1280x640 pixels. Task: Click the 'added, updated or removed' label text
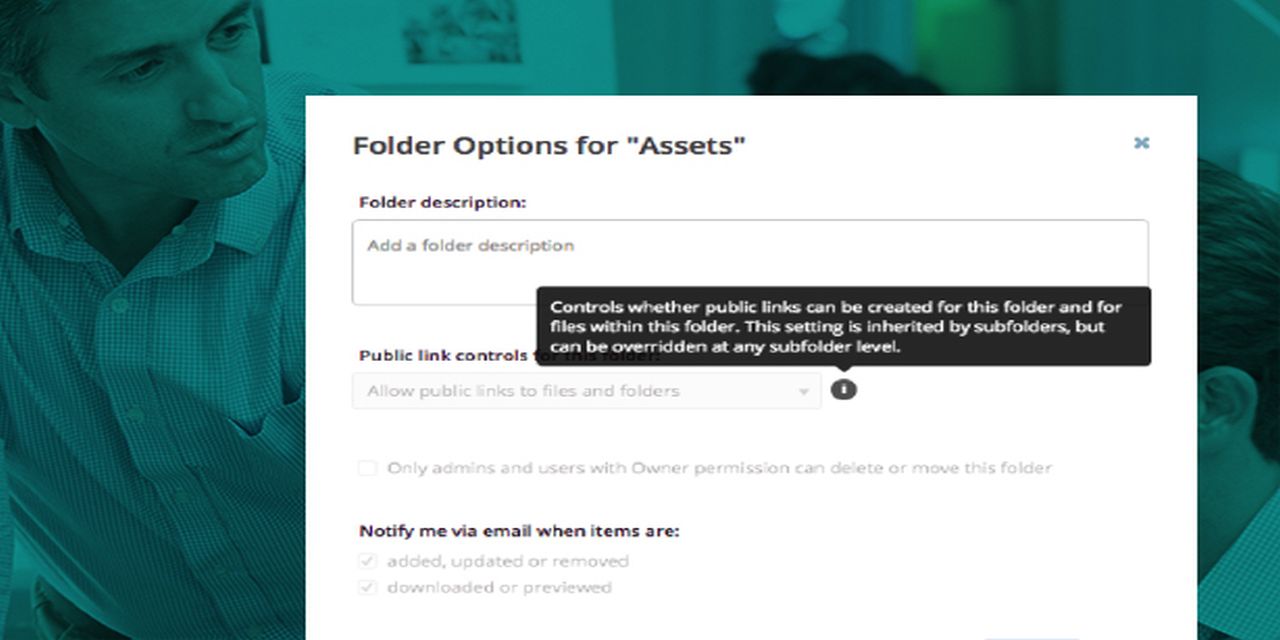pyautogui.click(x=508, y=561)
